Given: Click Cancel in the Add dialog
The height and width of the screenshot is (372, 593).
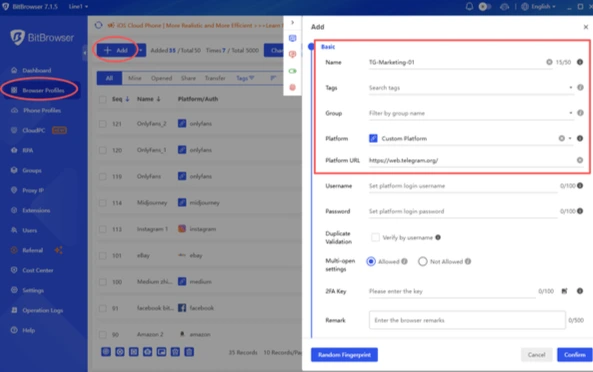Looking at the screenshot, I should [x=536, y=355].
